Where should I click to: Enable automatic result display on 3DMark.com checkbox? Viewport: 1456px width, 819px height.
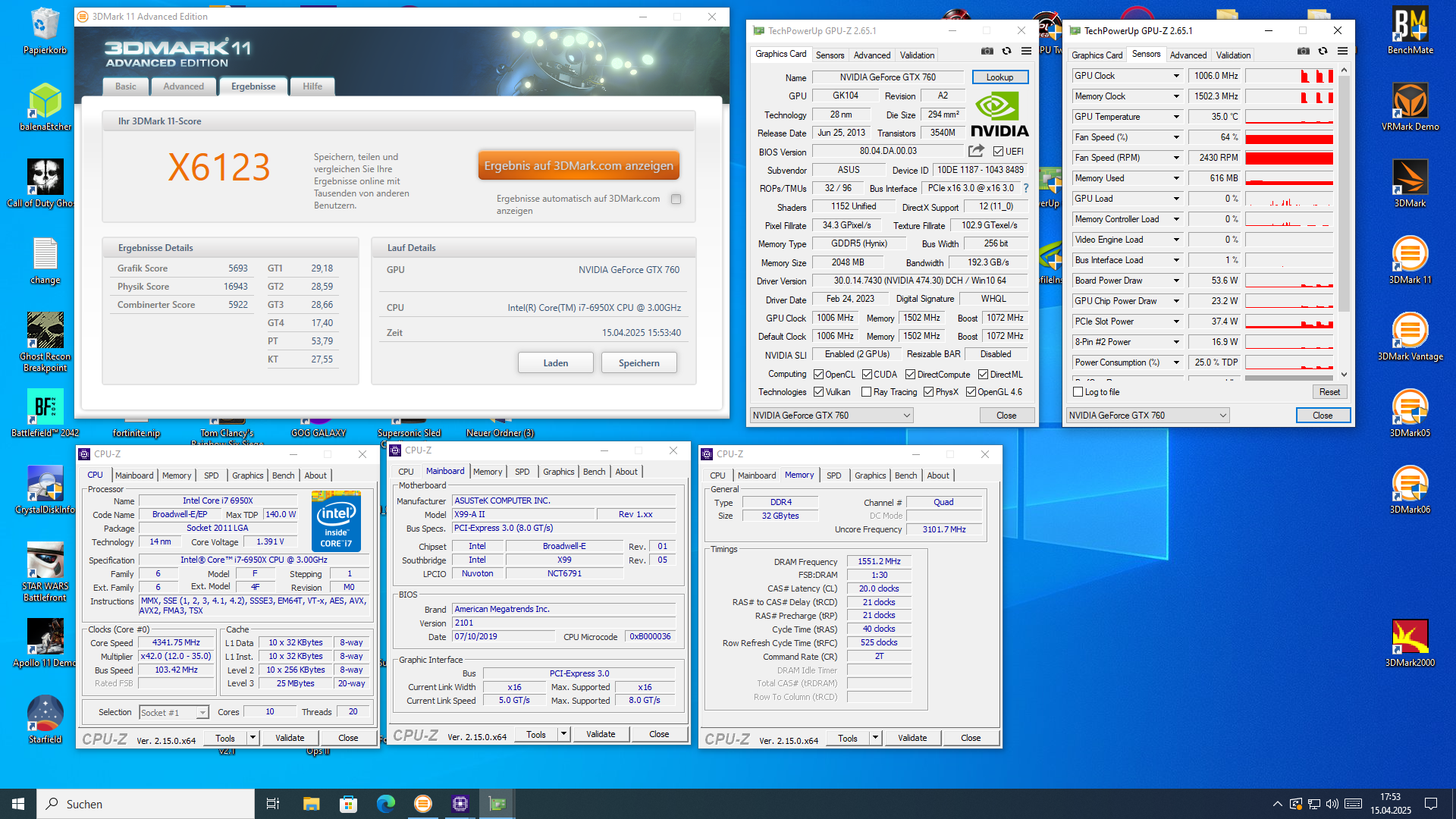tap(676, 199)
